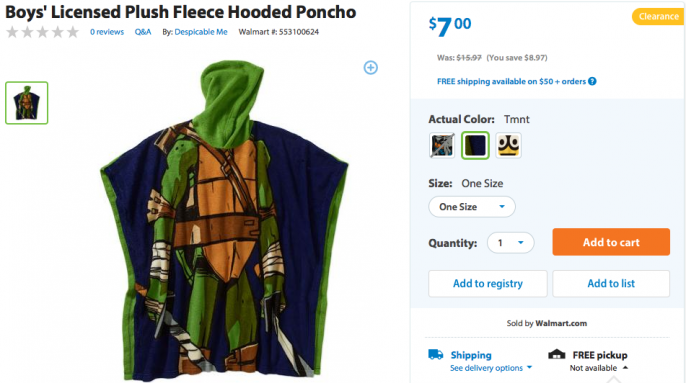Expand See delivery options

click(x=491, y=368)
